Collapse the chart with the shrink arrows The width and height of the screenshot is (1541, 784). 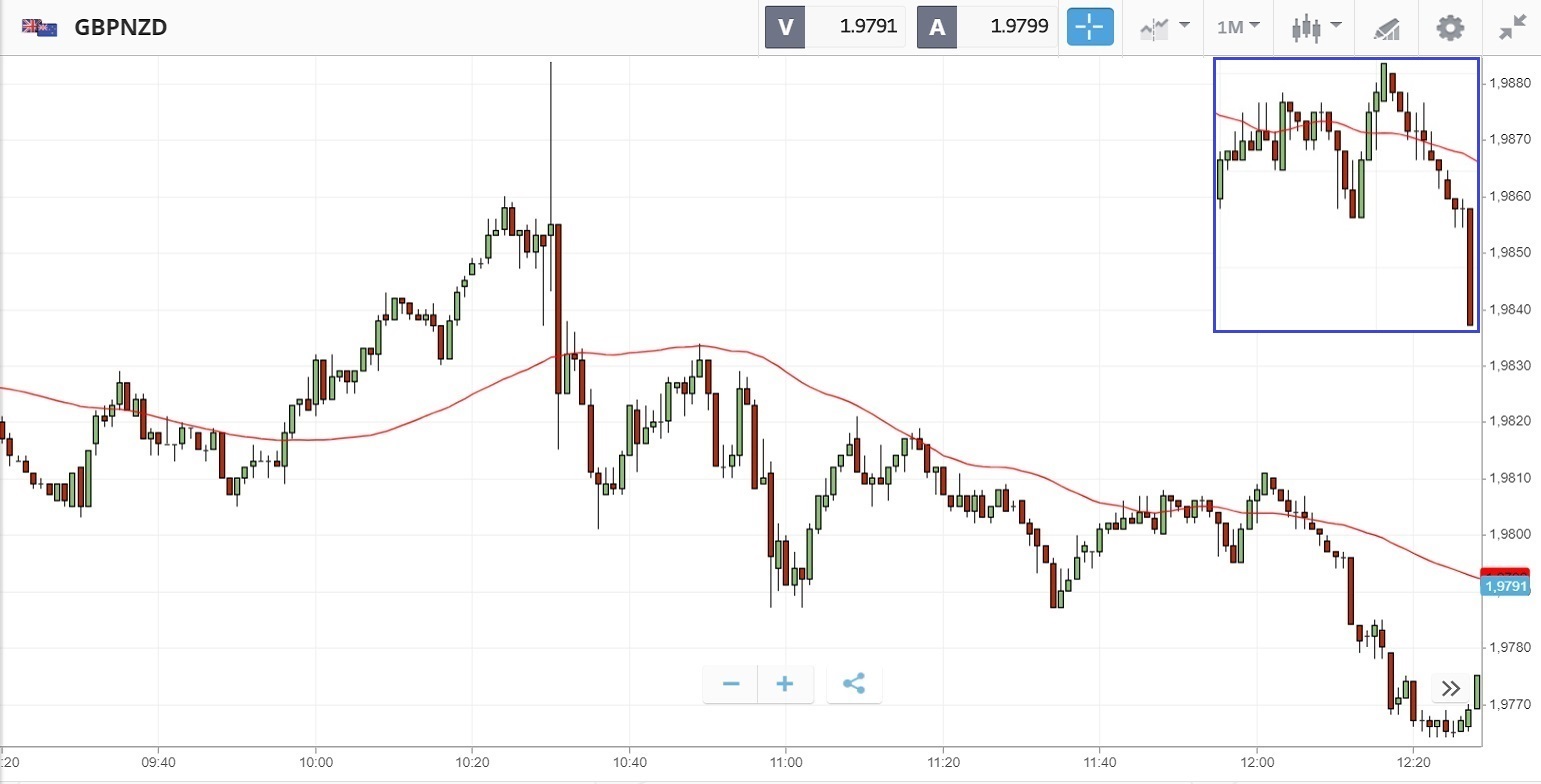tap(1512, 27)
